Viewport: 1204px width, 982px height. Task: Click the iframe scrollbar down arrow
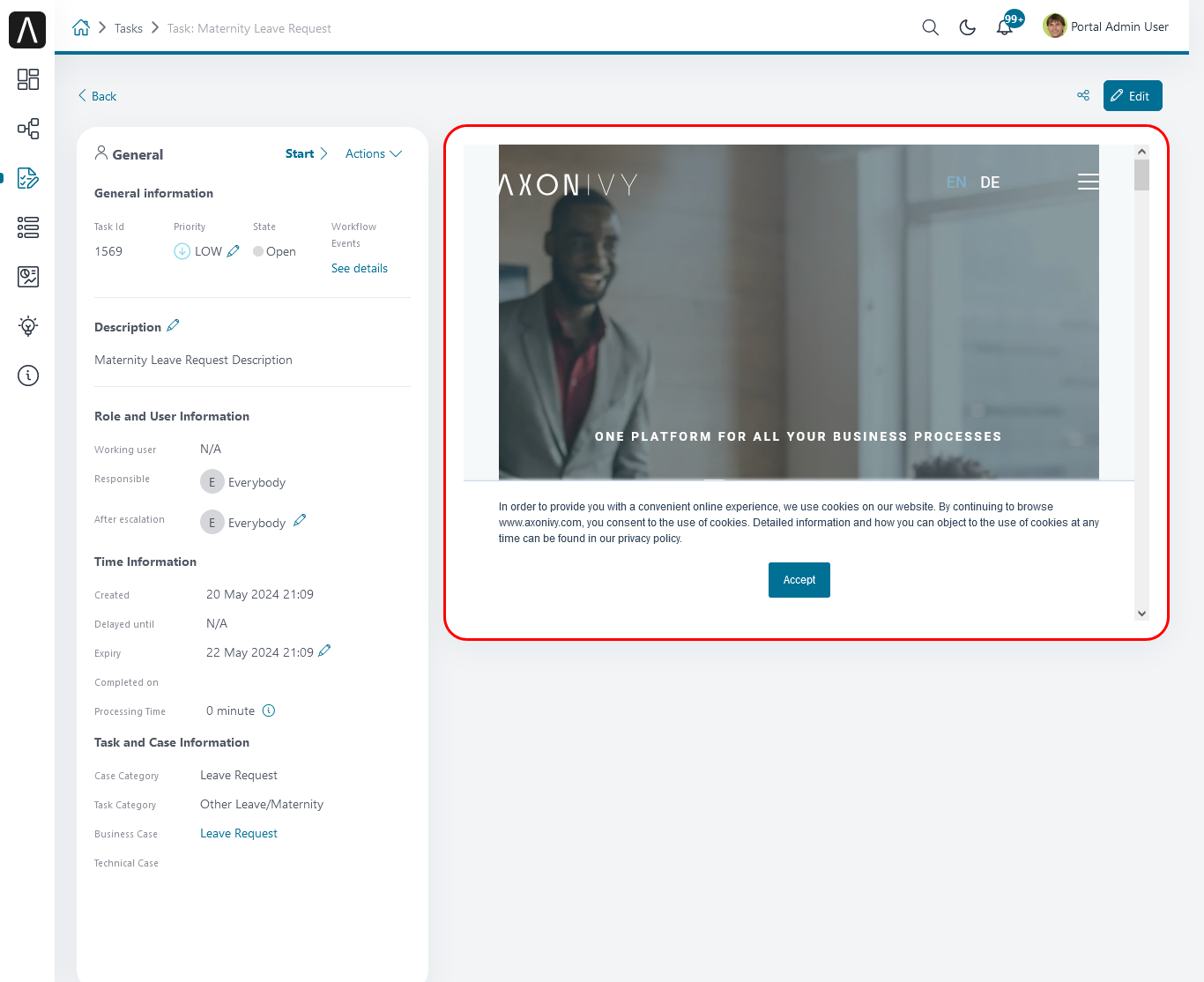[x=1141, y=614]
